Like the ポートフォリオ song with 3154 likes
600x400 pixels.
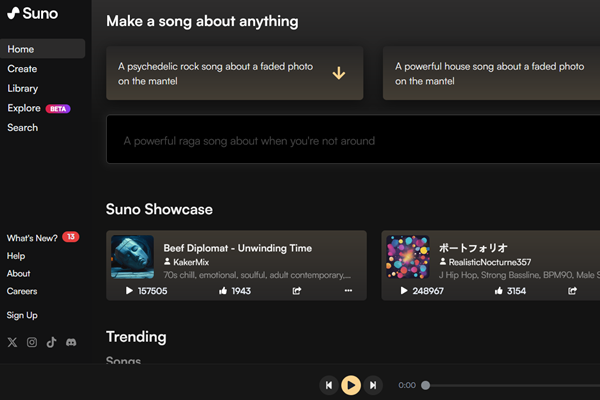pos(498,291)
